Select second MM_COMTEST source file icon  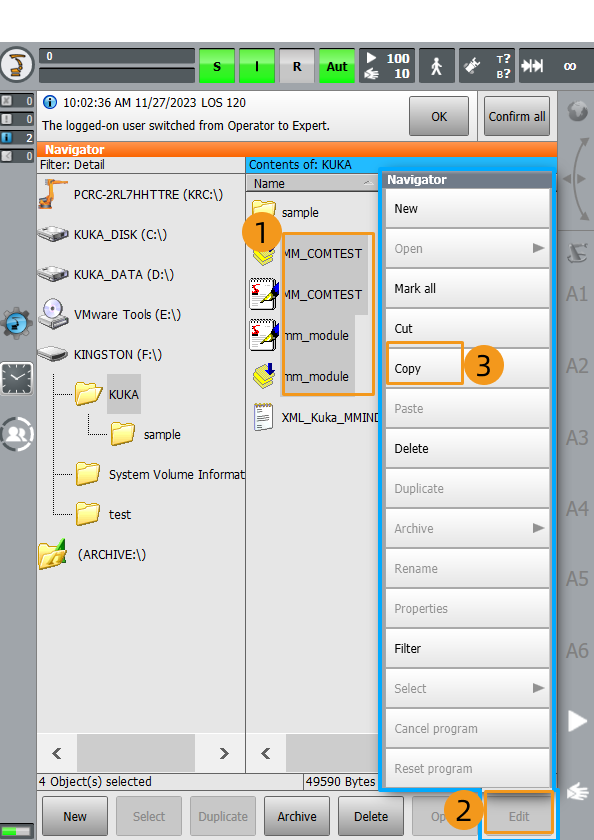pyautogui.click(x=263, y=294)
